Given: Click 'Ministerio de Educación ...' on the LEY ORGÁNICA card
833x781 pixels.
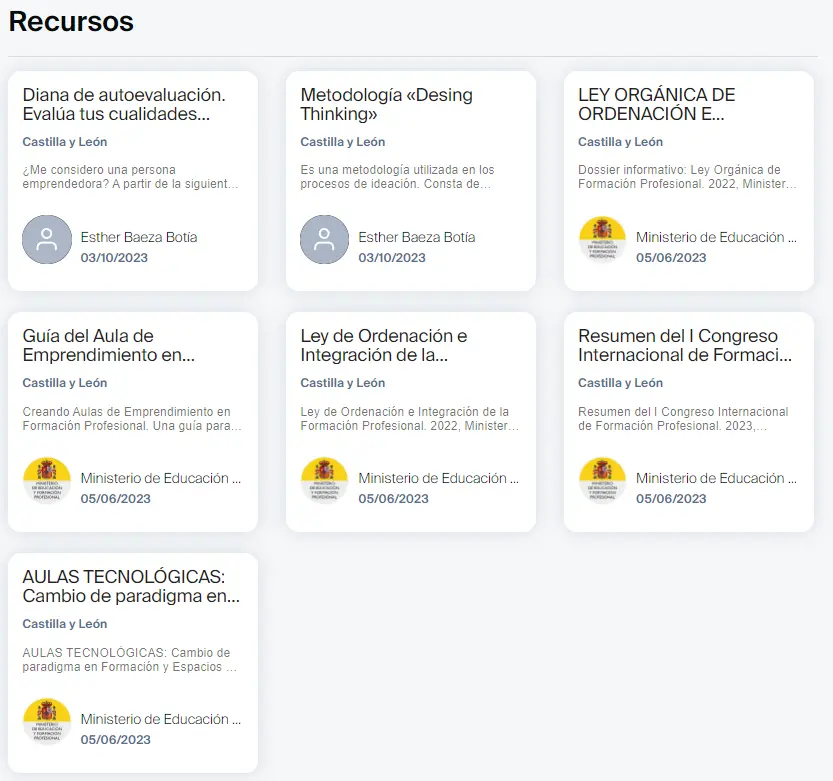Looking at the screenshot, I should [x=716, y=237].
